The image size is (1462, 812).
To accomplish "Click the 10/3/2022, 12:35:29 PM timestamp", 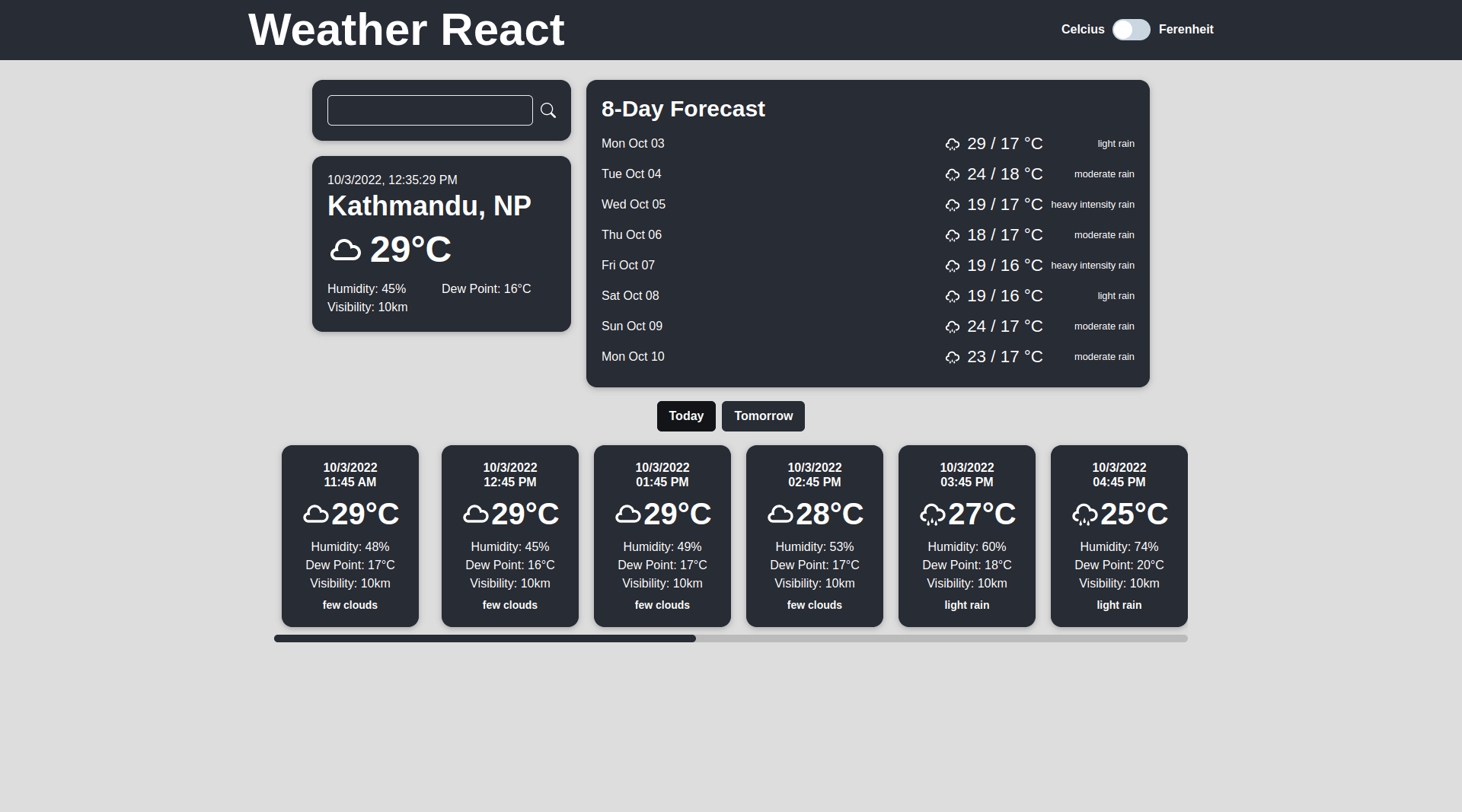I will pyautogui.click(x=392, y=180).
